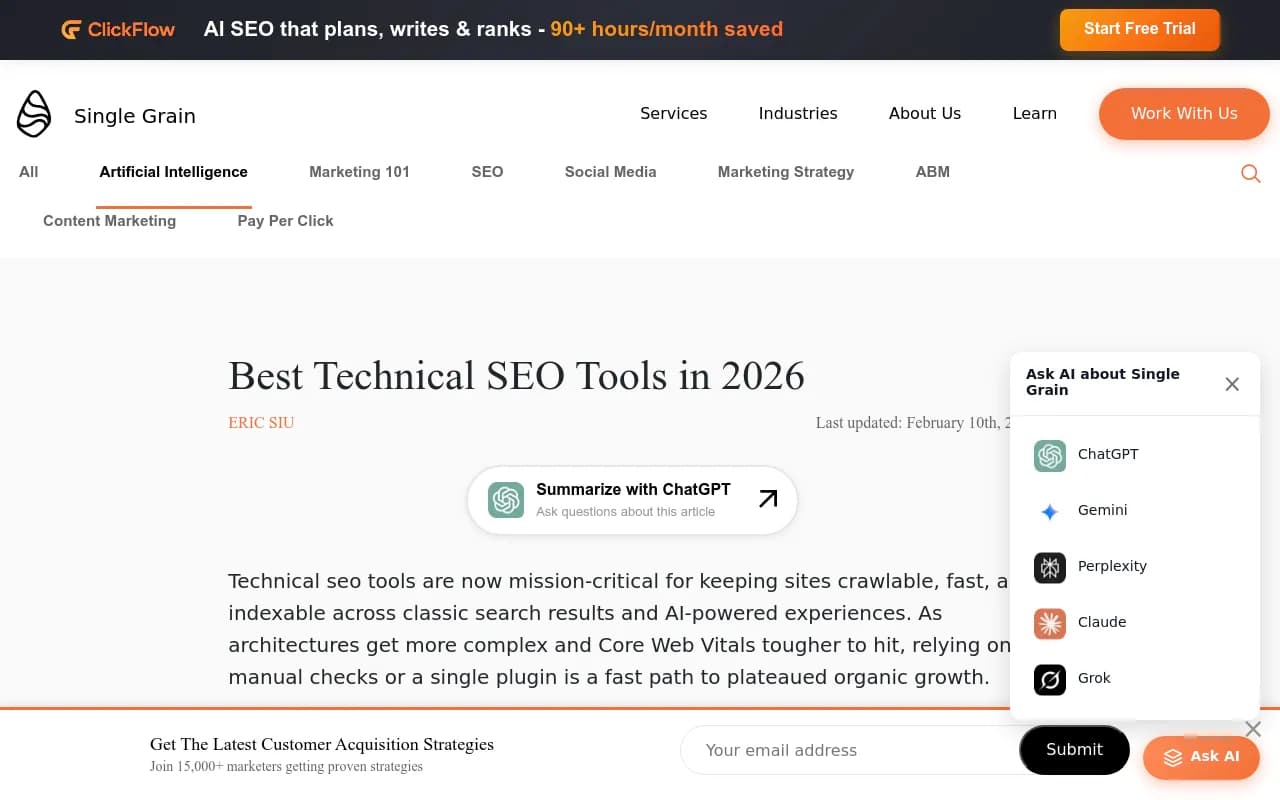
Task: Click the Single Grain logo
Action: click(x=105, y=113)
